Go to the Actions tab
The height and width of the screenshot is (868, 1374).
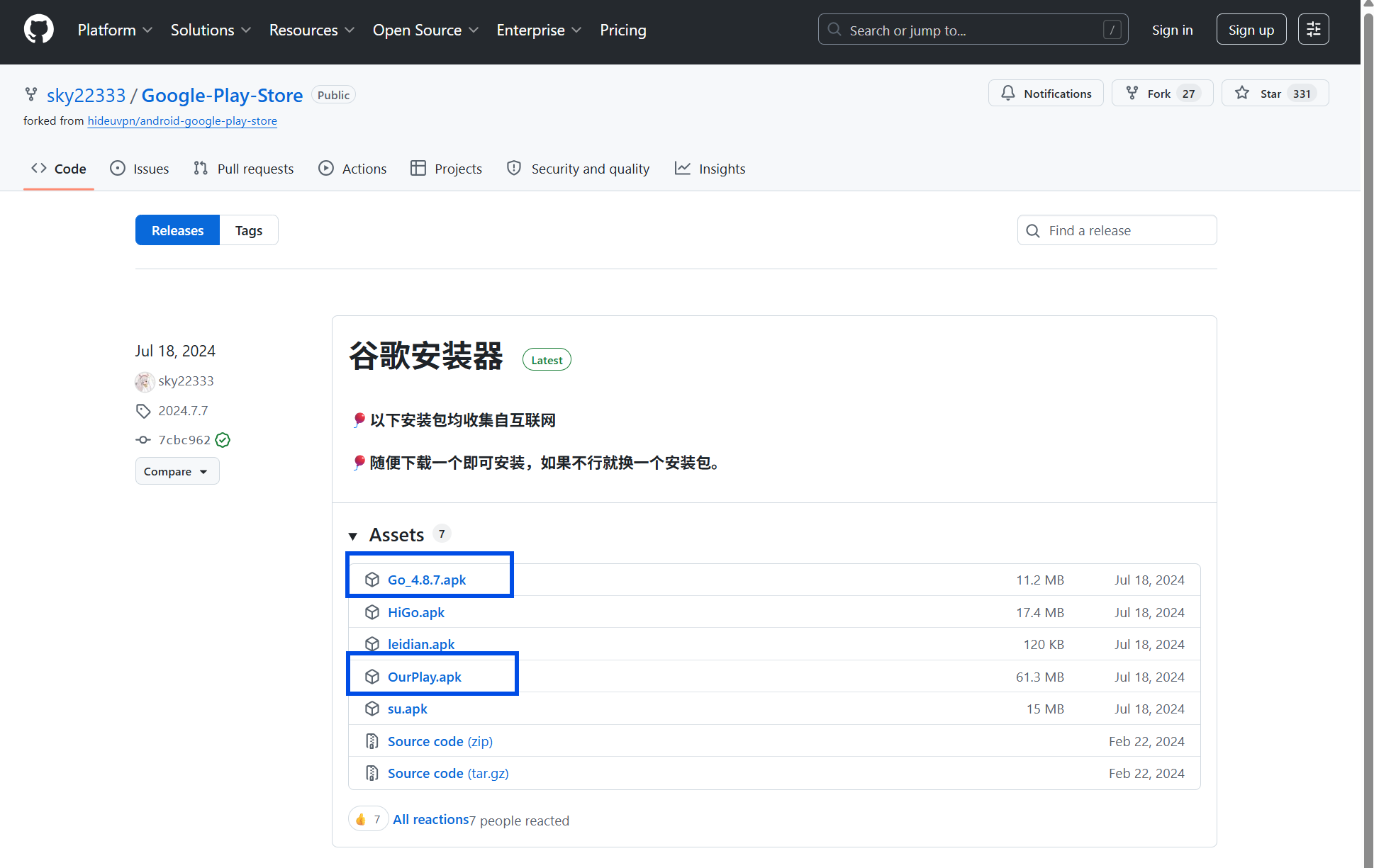click(352, 169)
